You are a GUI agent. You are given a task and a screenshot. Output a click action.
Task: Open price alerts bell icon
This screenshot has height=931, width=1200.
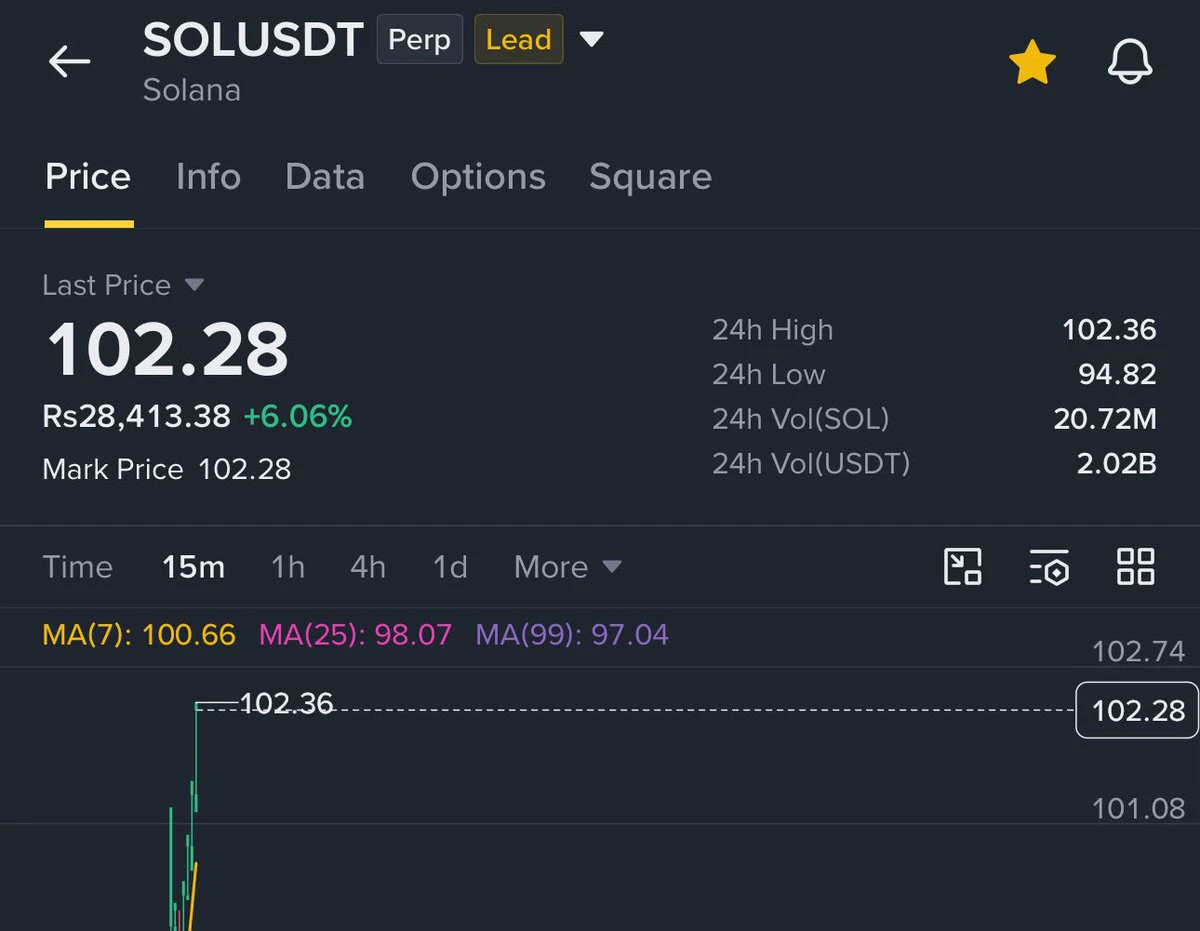tap(1130, 63)
